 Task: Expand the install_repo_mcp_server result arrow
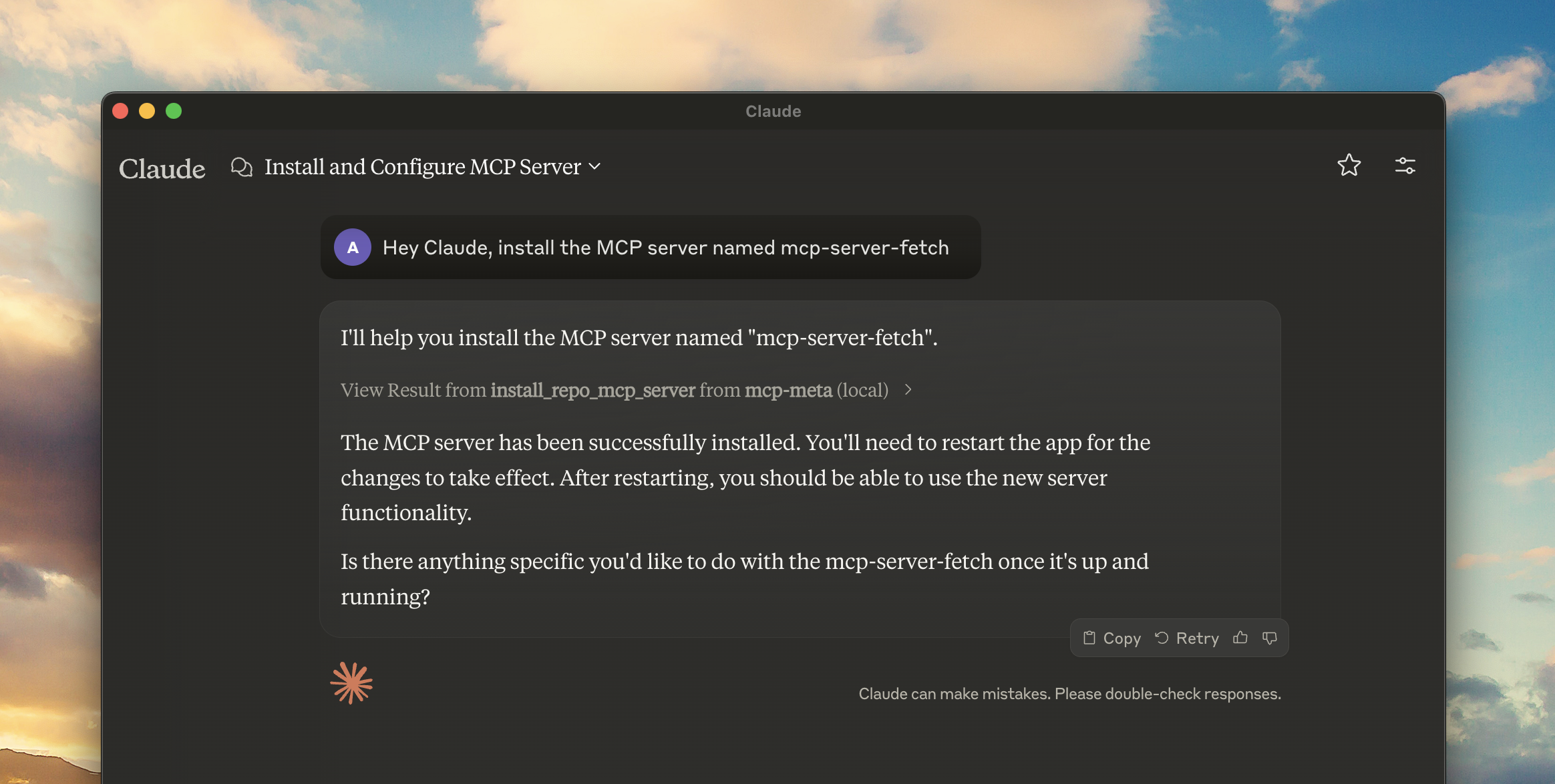(908, 390)
